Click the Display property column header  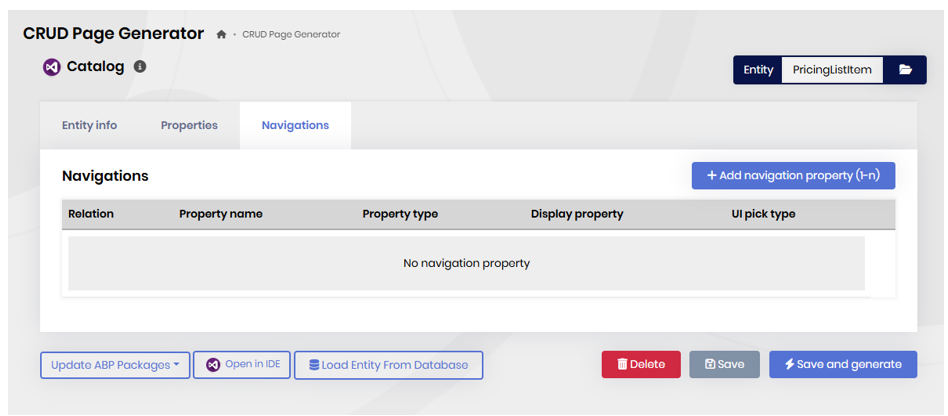click(x=577, y=214)
